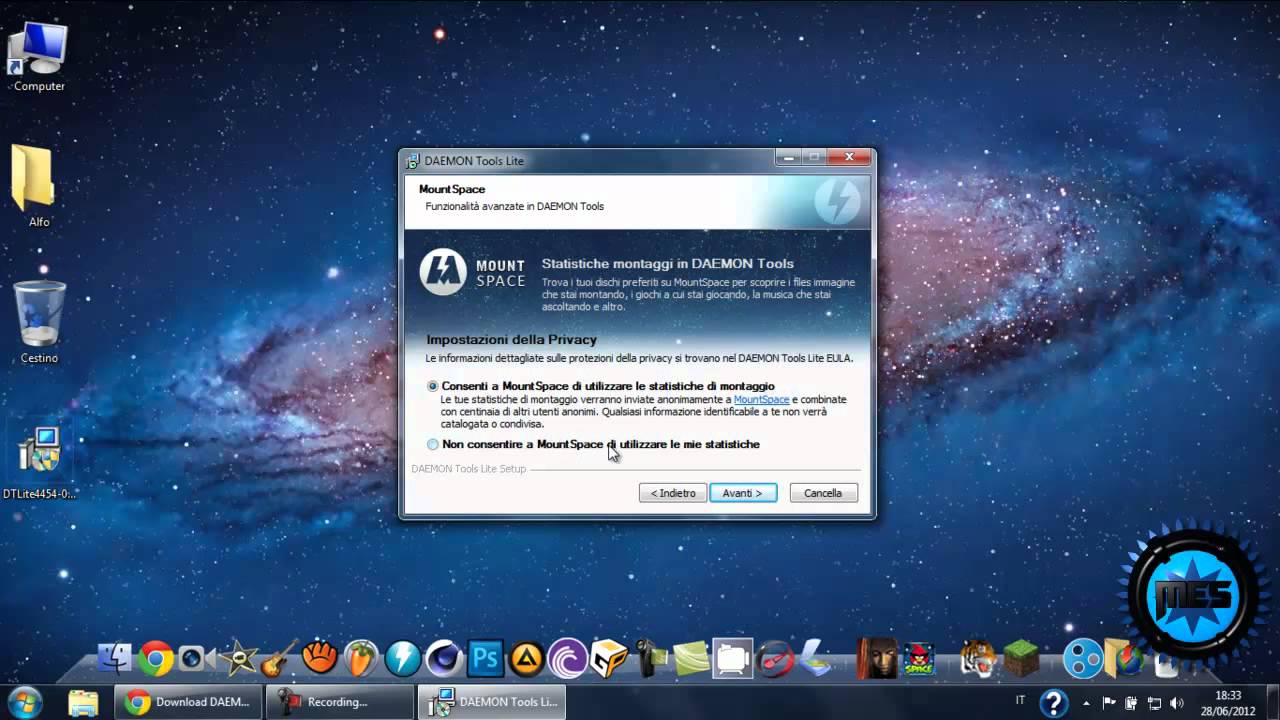Launch Google Chrome from the dock
This screenshot has width=1280, height=720.
[156, 657]
